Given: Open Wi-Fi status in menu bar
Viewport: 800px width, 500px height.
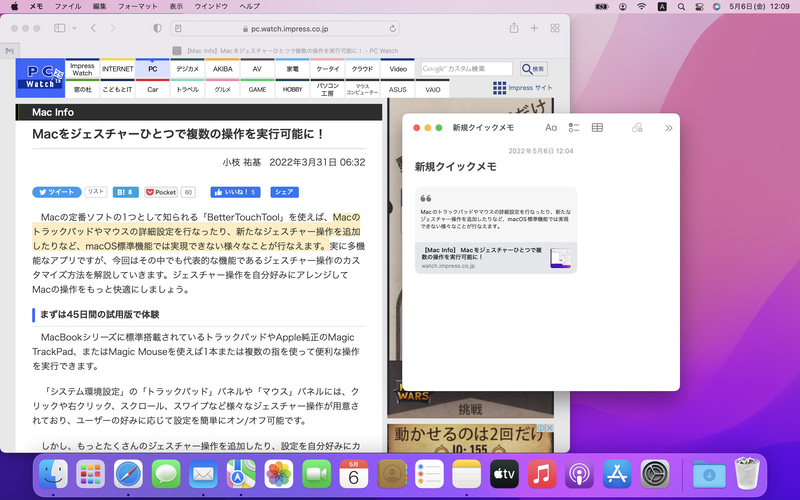Looking at the screenshot, I should coord(642,7).
